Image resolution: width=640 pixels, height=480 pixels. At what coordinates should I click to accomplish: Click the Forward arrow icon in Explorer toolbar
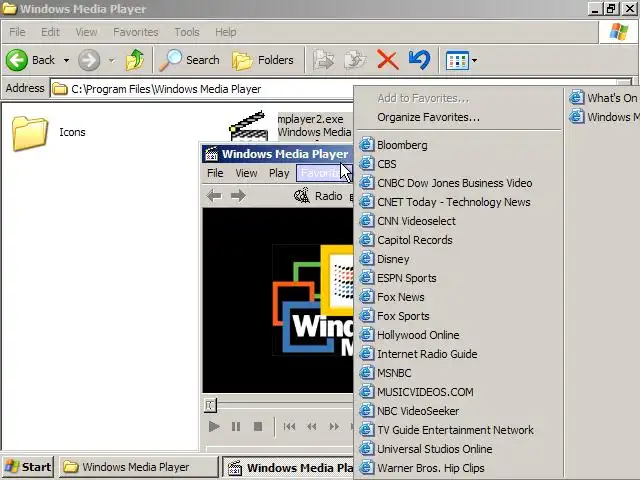click(x=89, y=60)
